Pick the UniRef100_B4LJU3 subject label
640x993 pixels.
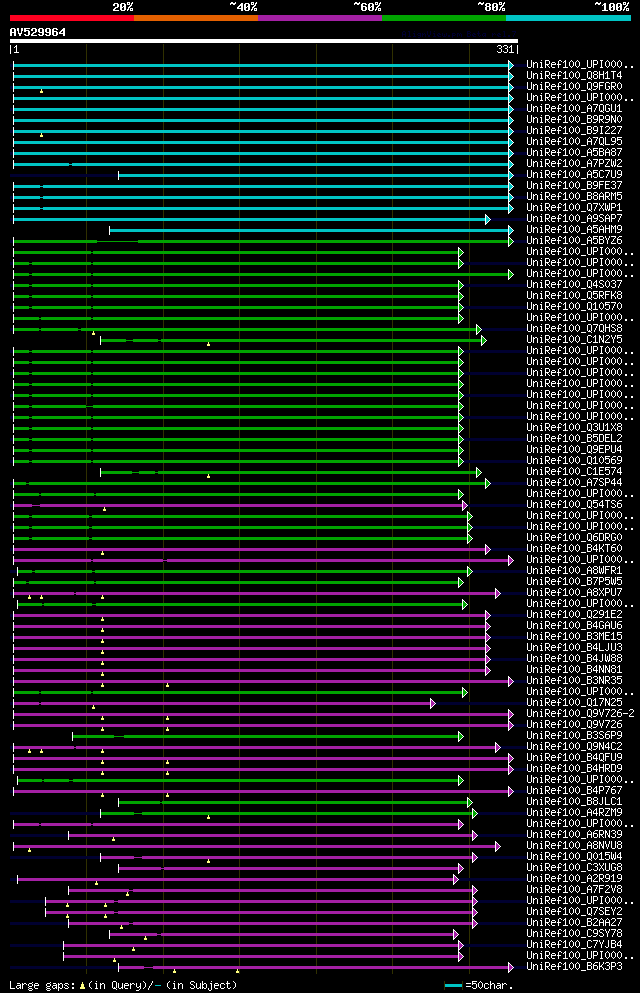574,647
